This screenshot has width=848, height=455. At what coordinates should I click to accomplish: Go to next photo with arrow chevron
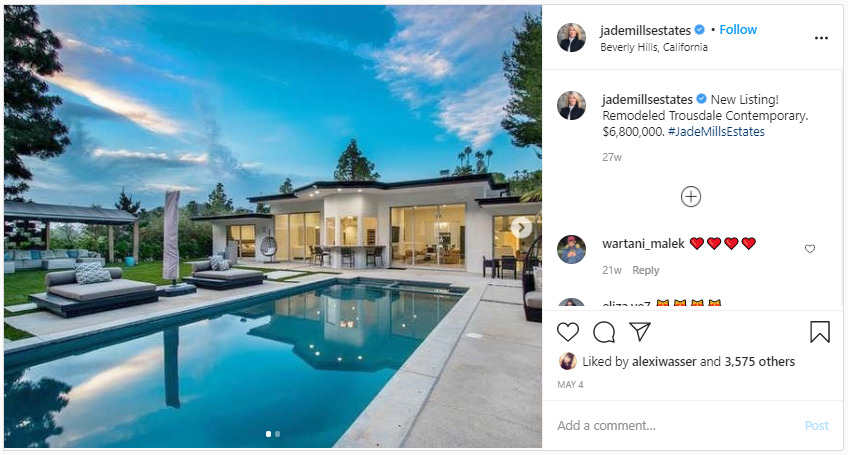point(521,228)
